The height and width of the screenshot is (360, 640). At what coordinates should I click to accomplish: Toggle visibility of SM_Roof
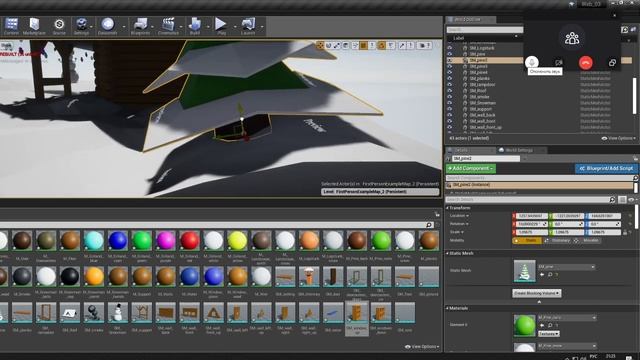[449, 91]
